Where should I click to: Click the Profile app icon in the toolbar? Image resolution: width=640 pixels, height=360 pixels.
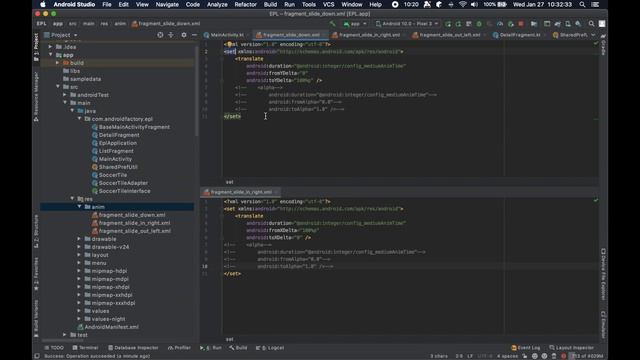tap(500, 24)
